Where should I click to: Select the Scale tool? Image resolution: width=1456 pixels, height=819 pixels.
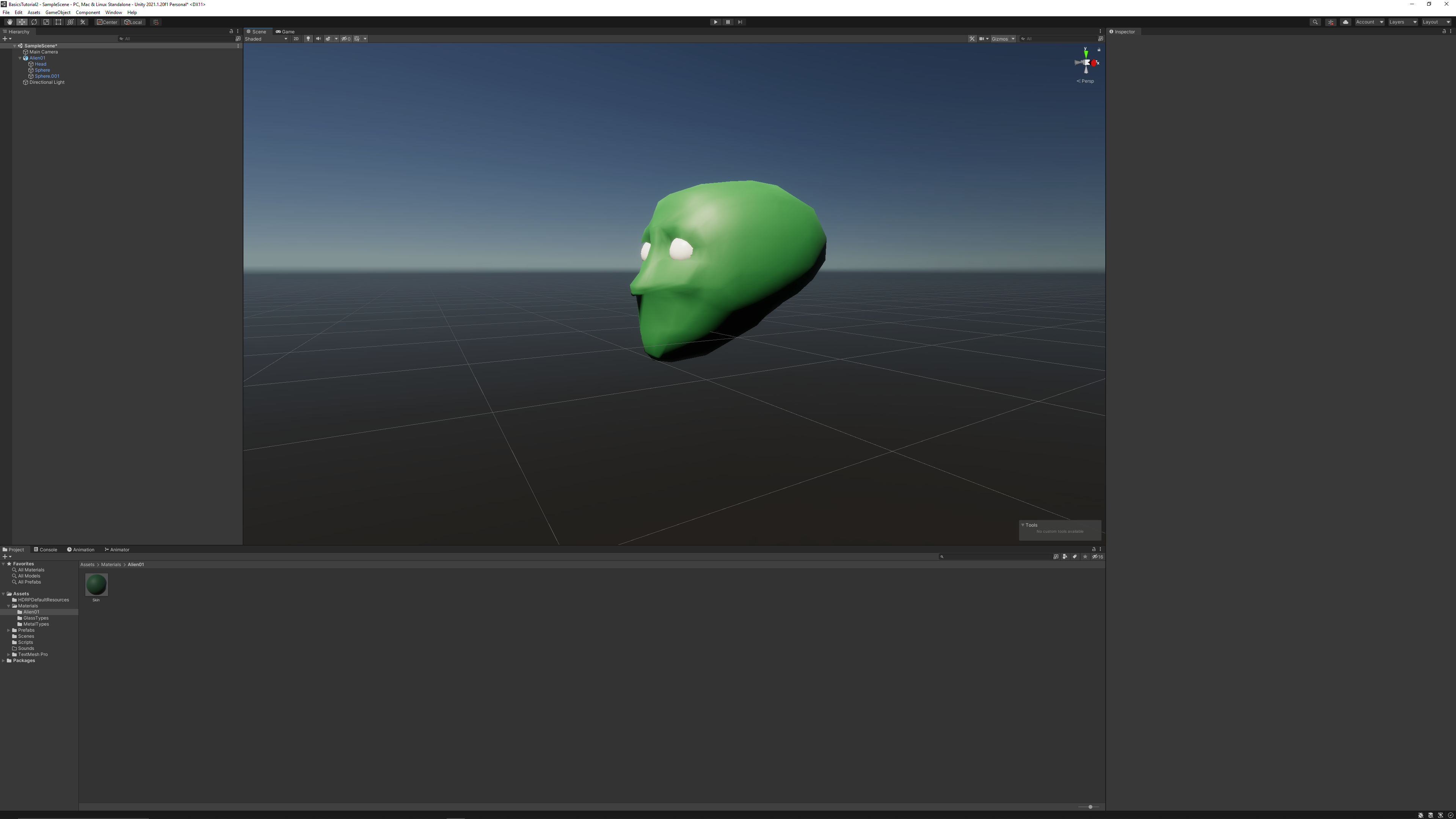pos(46,22)
